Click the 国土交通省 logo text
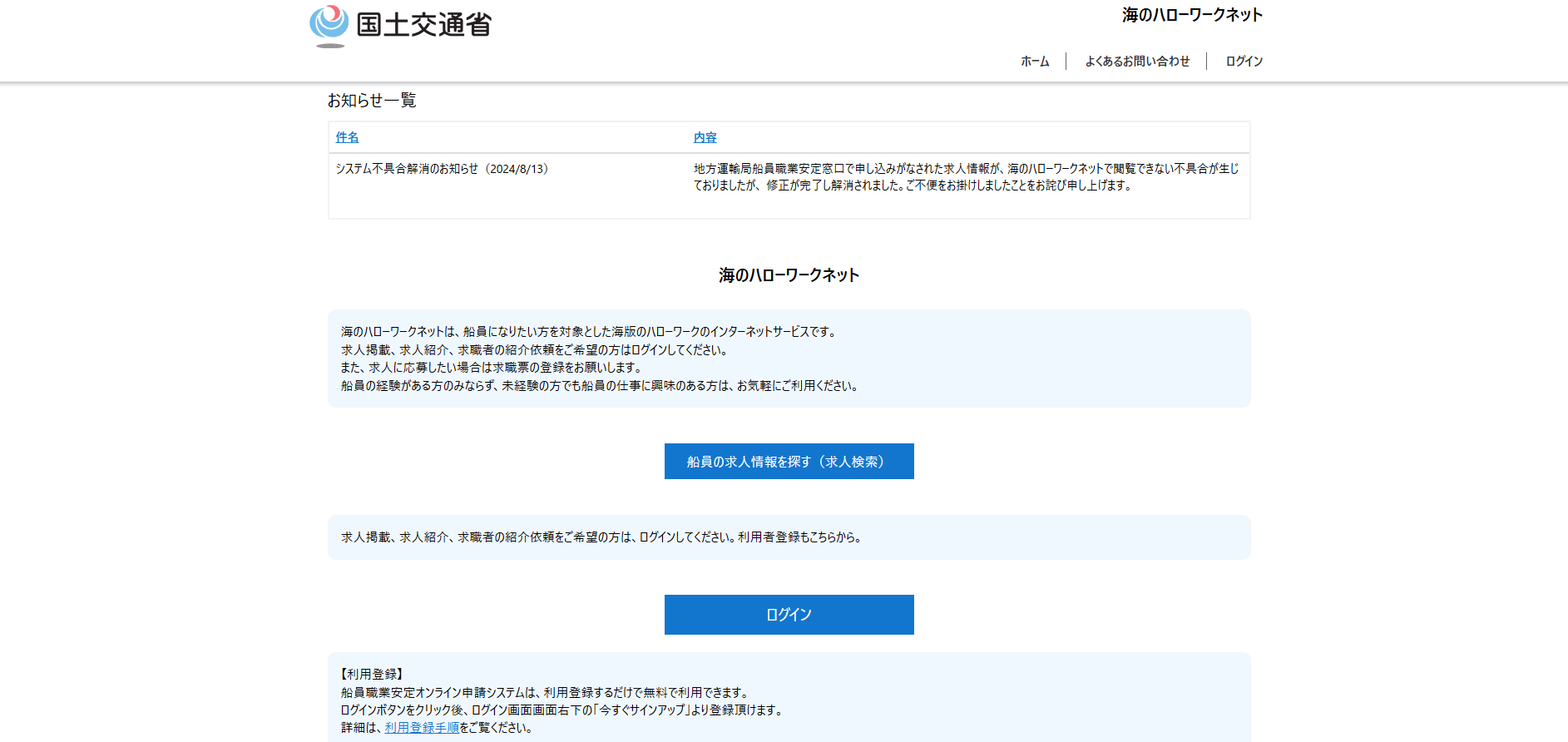 423,25
